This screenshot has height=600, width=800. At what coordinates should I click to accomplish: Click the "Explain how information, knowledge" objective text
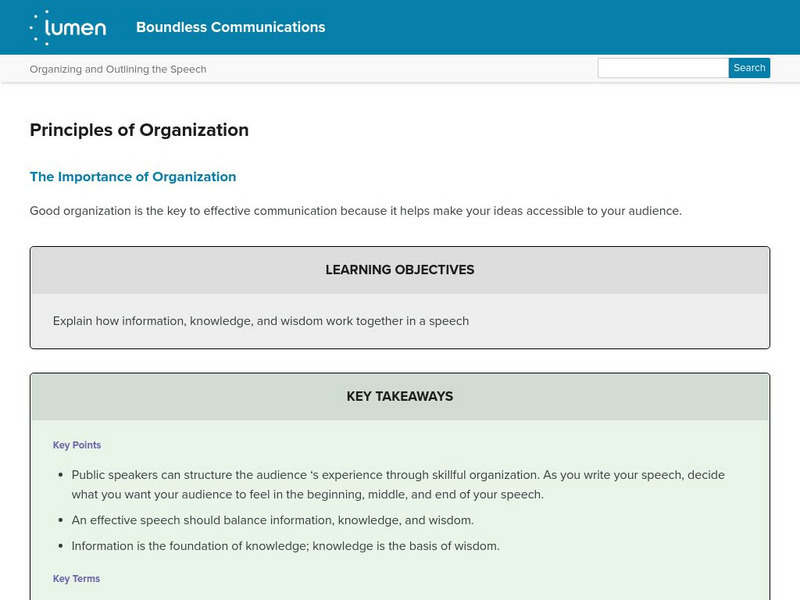[x=261, y=321]
